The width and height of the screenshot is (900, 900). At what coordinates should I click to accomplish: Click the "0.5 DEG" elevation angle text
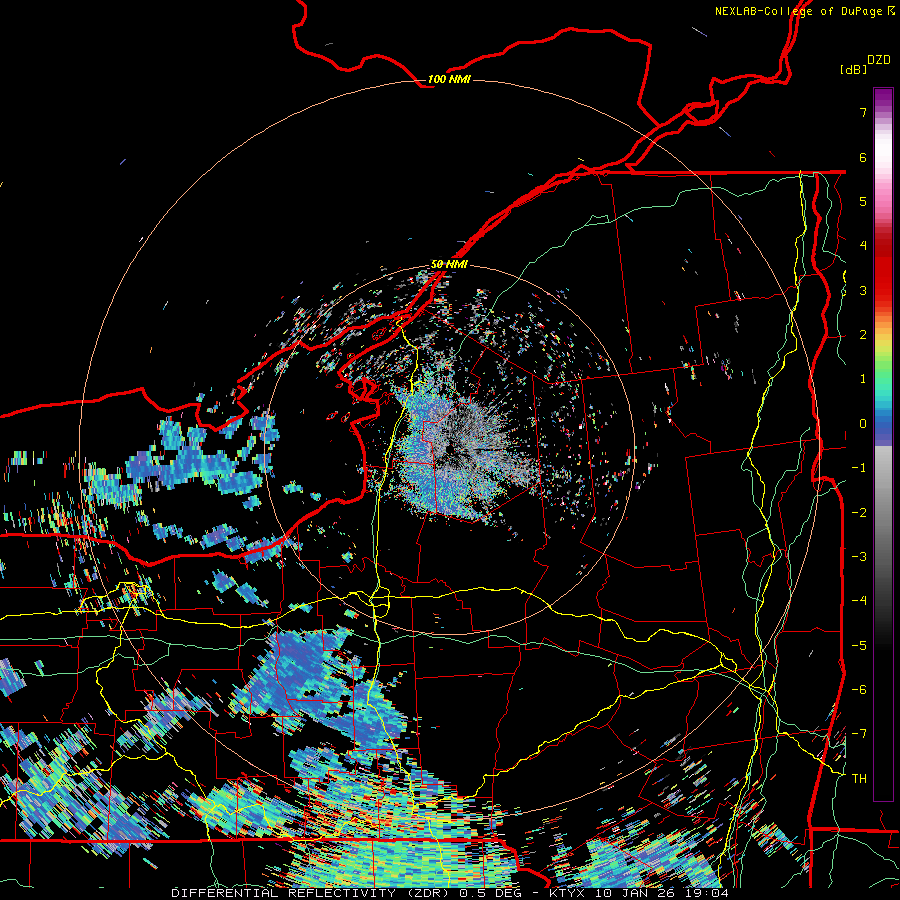pos(491,893)
